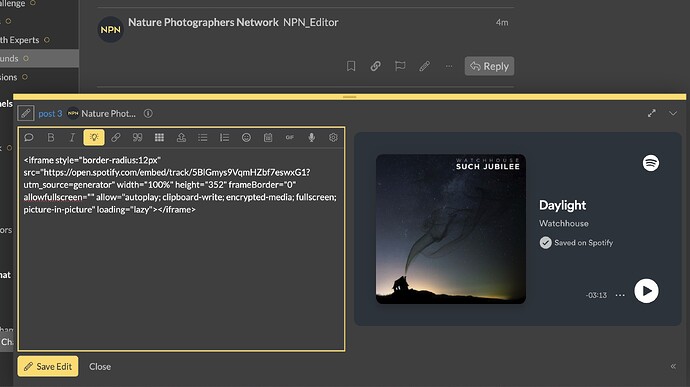Apply italic formatting

[x=72, y=137]
